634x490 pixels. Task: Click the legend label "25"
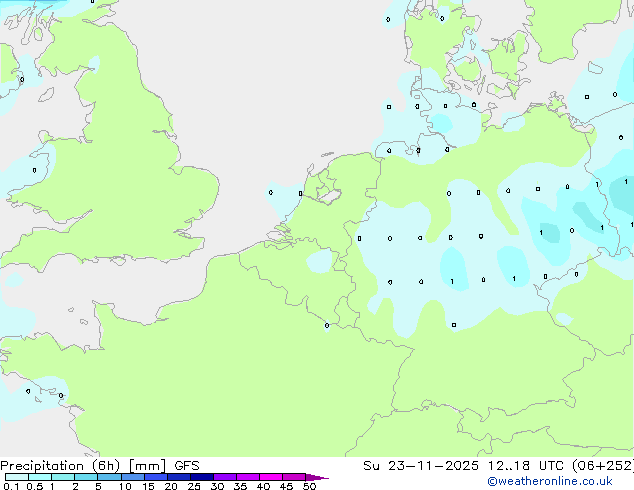(194, 486)
